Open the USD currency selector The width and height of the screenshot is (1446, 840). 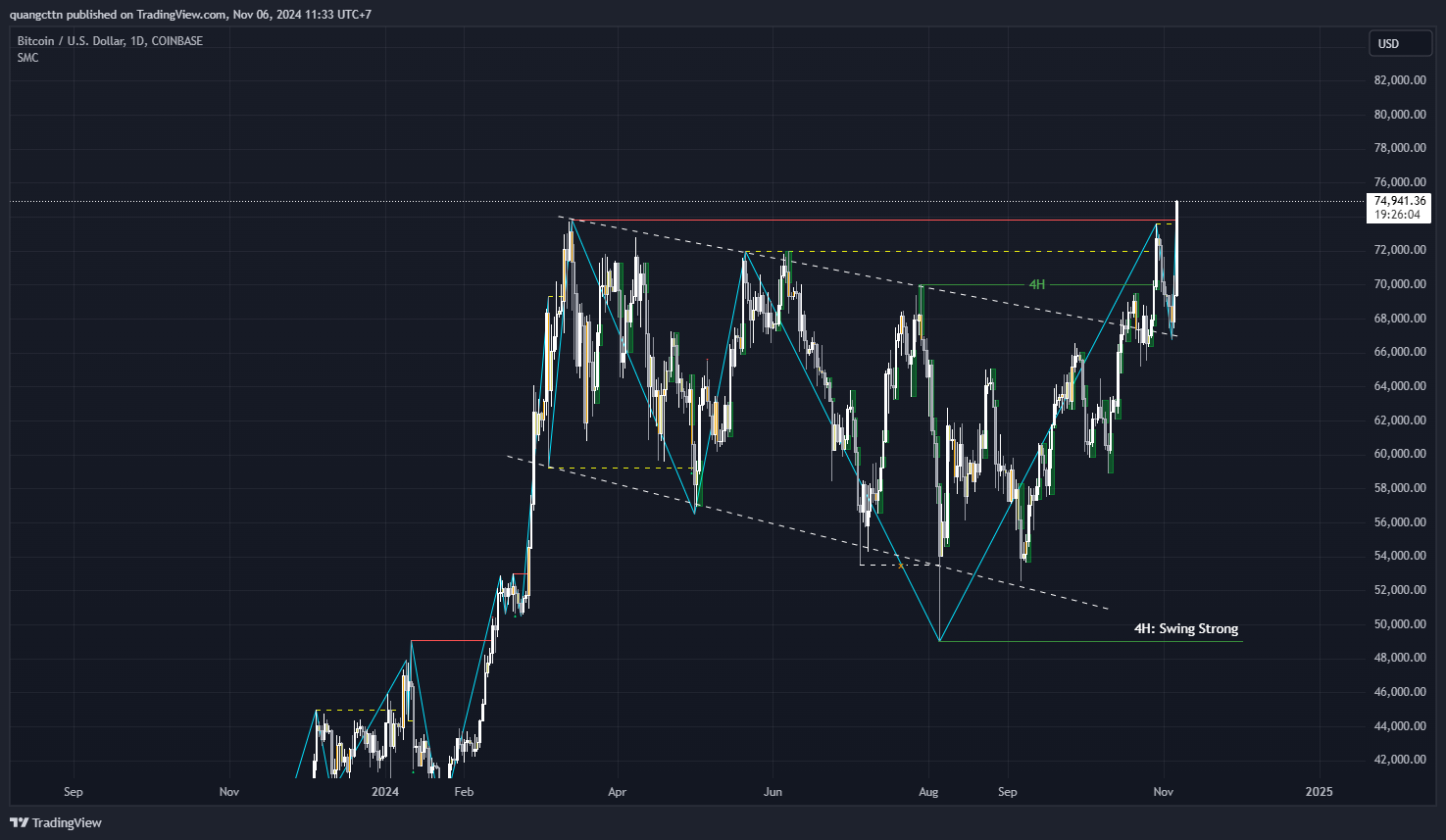pyautogui.click(x=1400, y=43)
